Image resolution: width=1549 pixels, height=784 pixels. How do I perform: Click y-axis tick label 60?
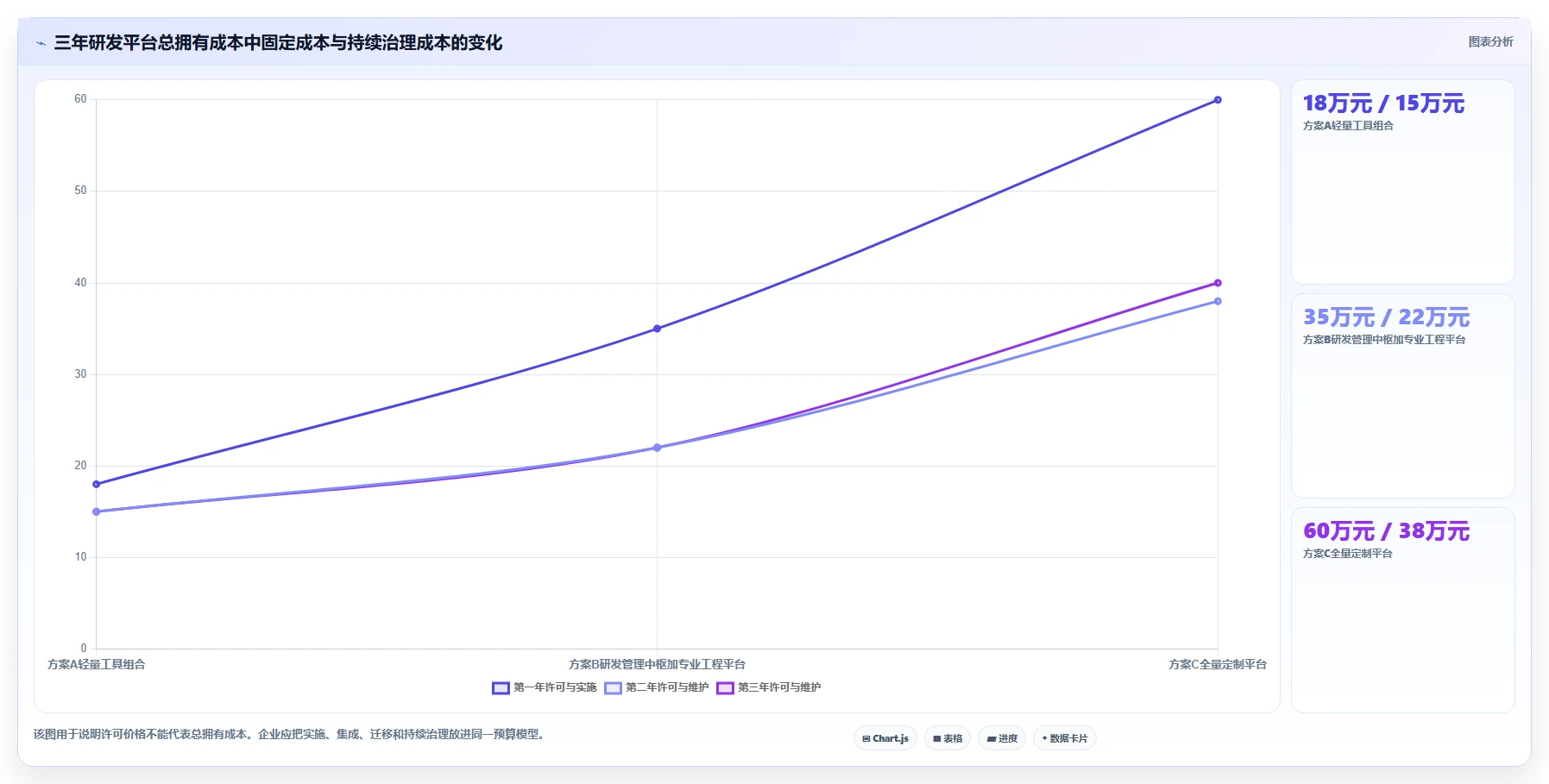pos(80,99)
